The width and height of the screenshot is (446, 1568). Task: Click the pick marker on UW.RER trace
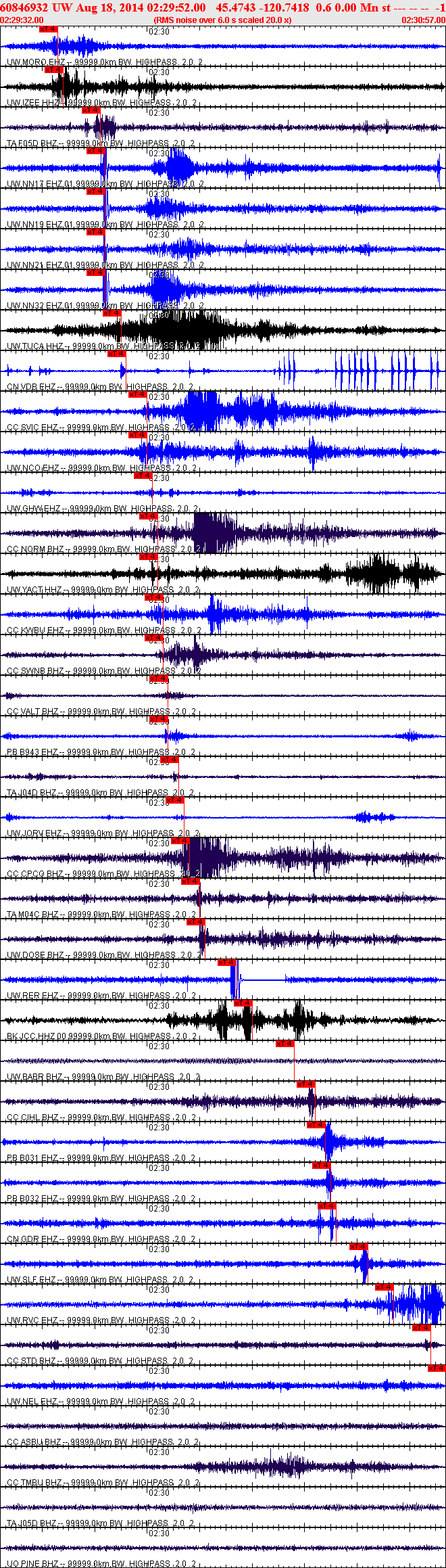click(227, 963)
